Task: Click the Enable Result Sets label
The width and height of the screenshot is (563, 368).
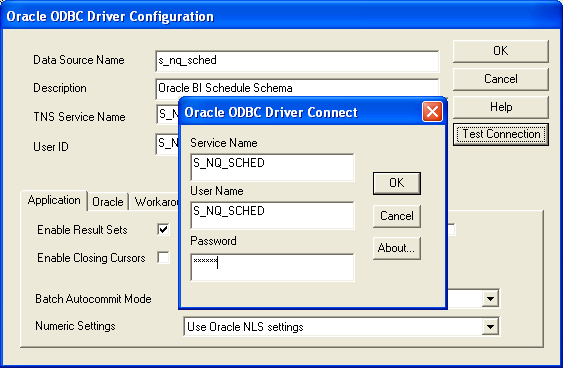Action: (x=82, y=230)
